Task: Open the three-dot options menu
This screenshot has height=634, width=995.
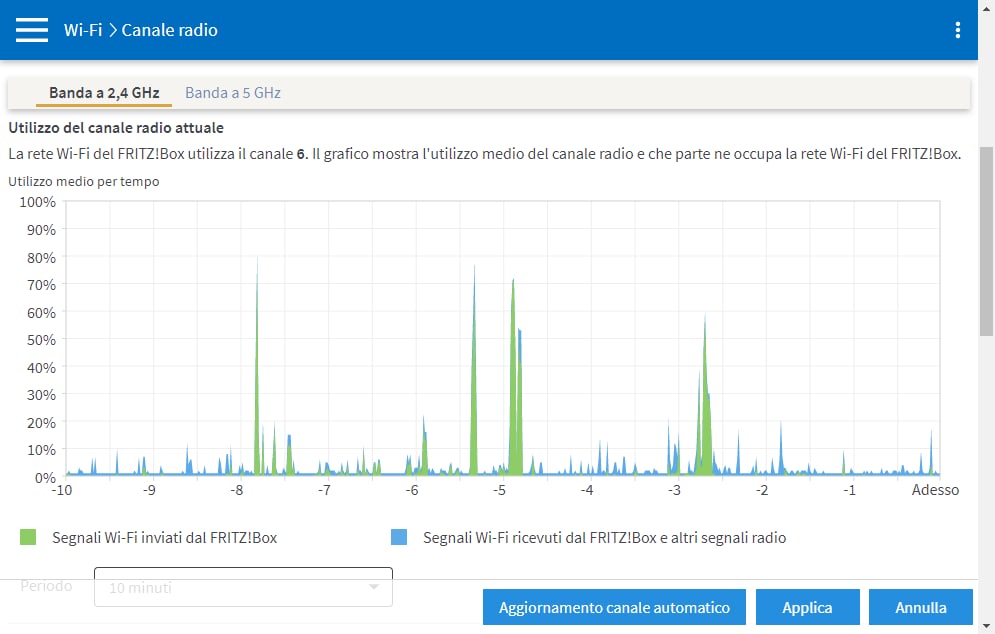Action: [958, 30]
